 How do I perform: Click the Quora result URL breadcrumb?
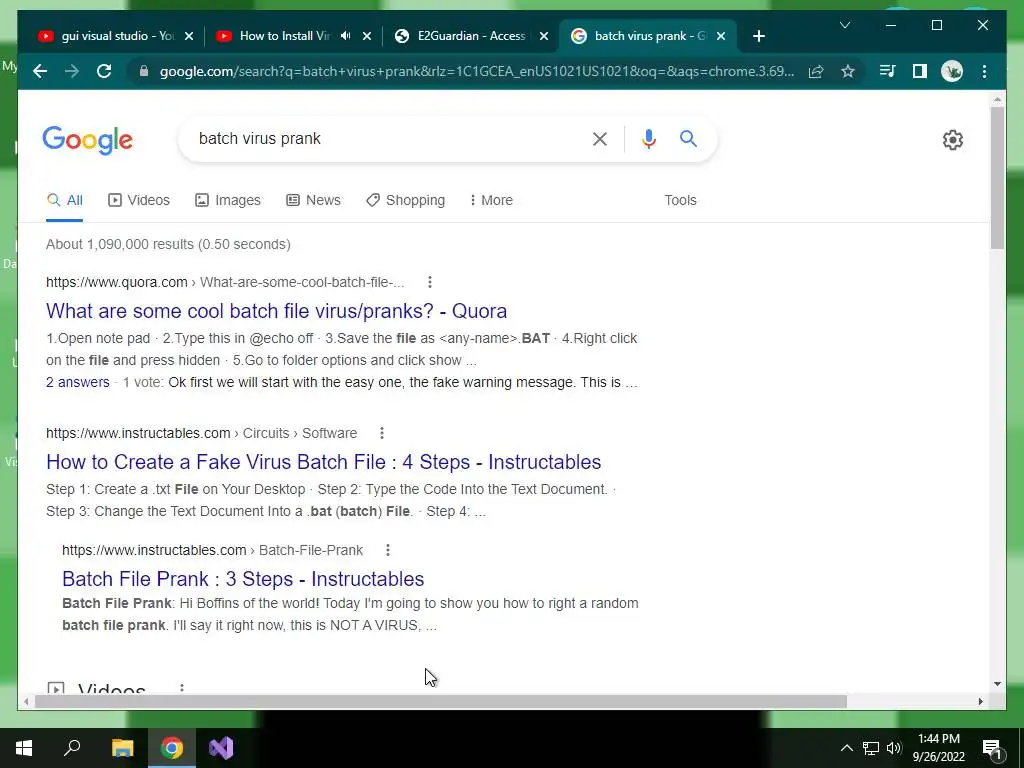coord(225,282)
